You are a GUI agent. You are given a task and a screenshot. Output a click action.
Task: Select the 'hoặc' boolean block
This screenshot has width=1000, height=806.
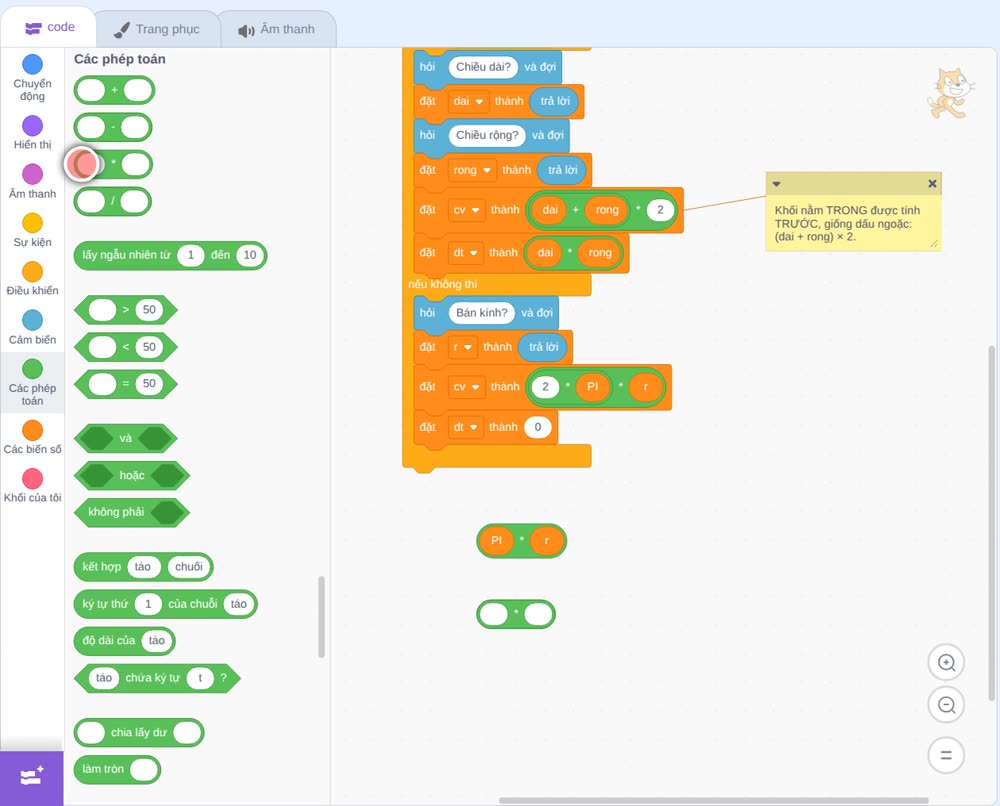(x=132, y=476)
